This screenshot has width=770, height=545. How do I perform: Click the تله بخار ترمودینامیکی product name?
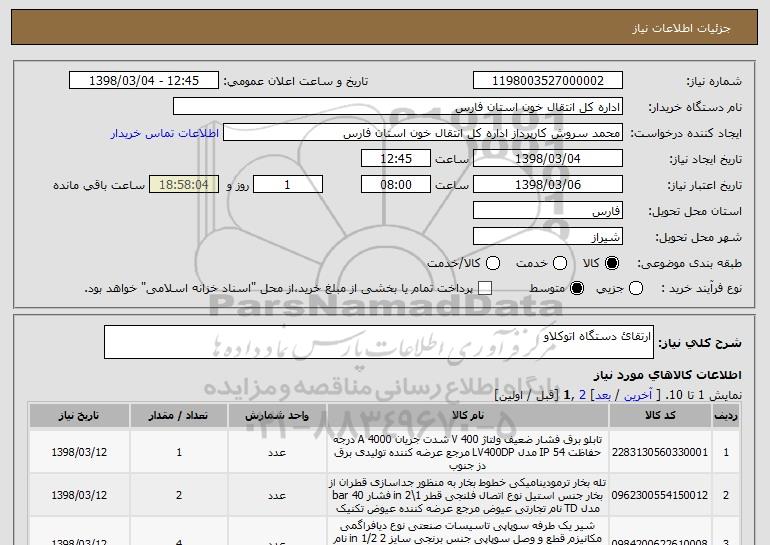tap(468, 495)
